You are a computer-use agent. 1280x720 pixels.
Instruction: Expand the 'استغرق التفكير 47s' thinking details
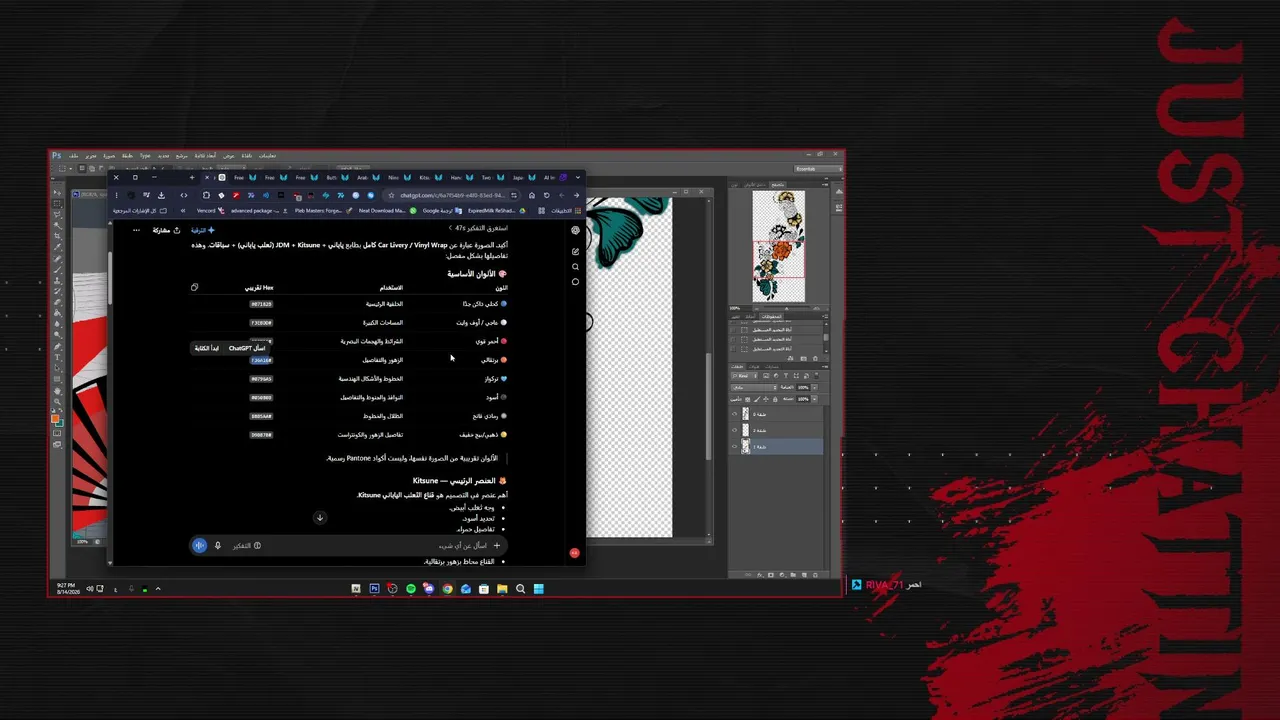click(x=479, y=229)
